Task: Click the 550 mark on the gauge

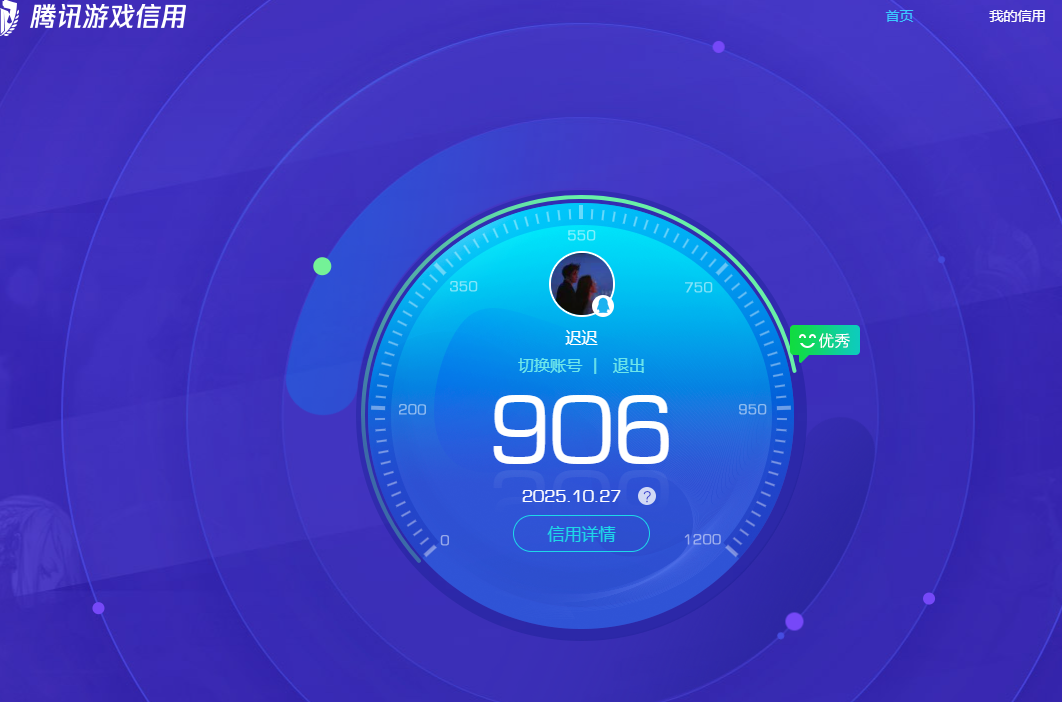Action: 581,236
